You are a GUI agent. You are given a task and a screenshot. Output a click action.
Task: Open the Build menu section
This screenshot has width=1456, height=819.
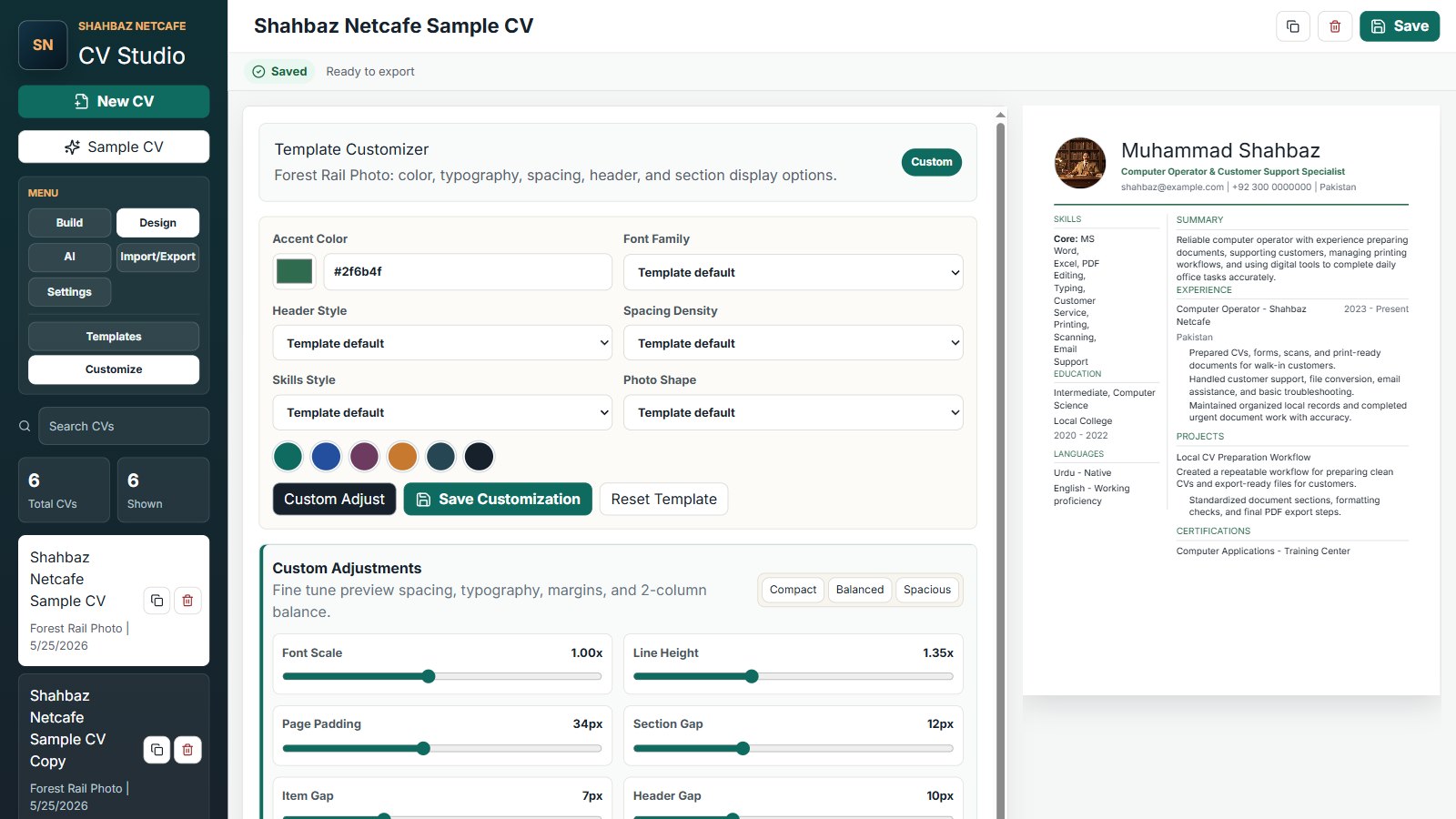coord(69,223)
